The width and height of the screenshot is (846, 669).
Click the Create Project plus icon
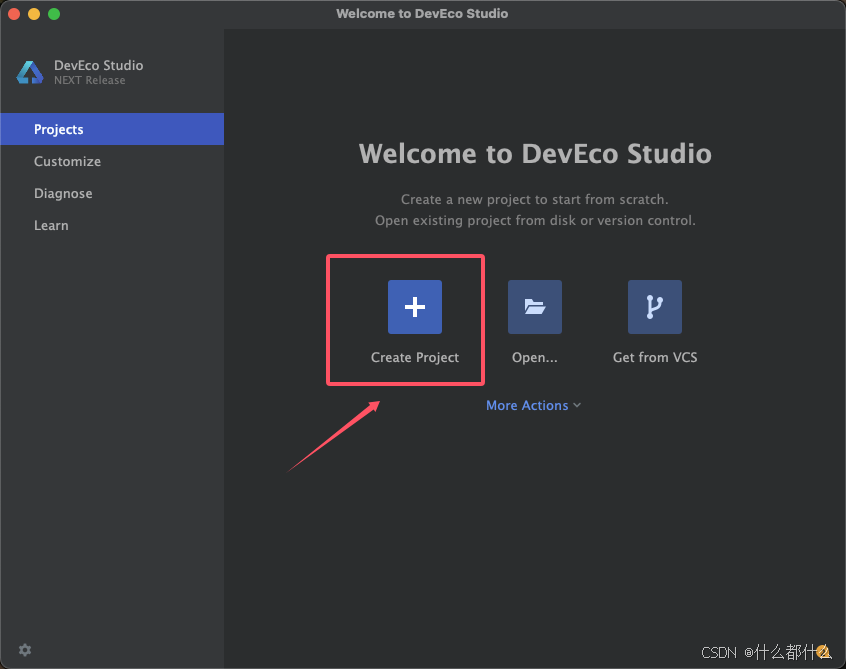(414, 306)
